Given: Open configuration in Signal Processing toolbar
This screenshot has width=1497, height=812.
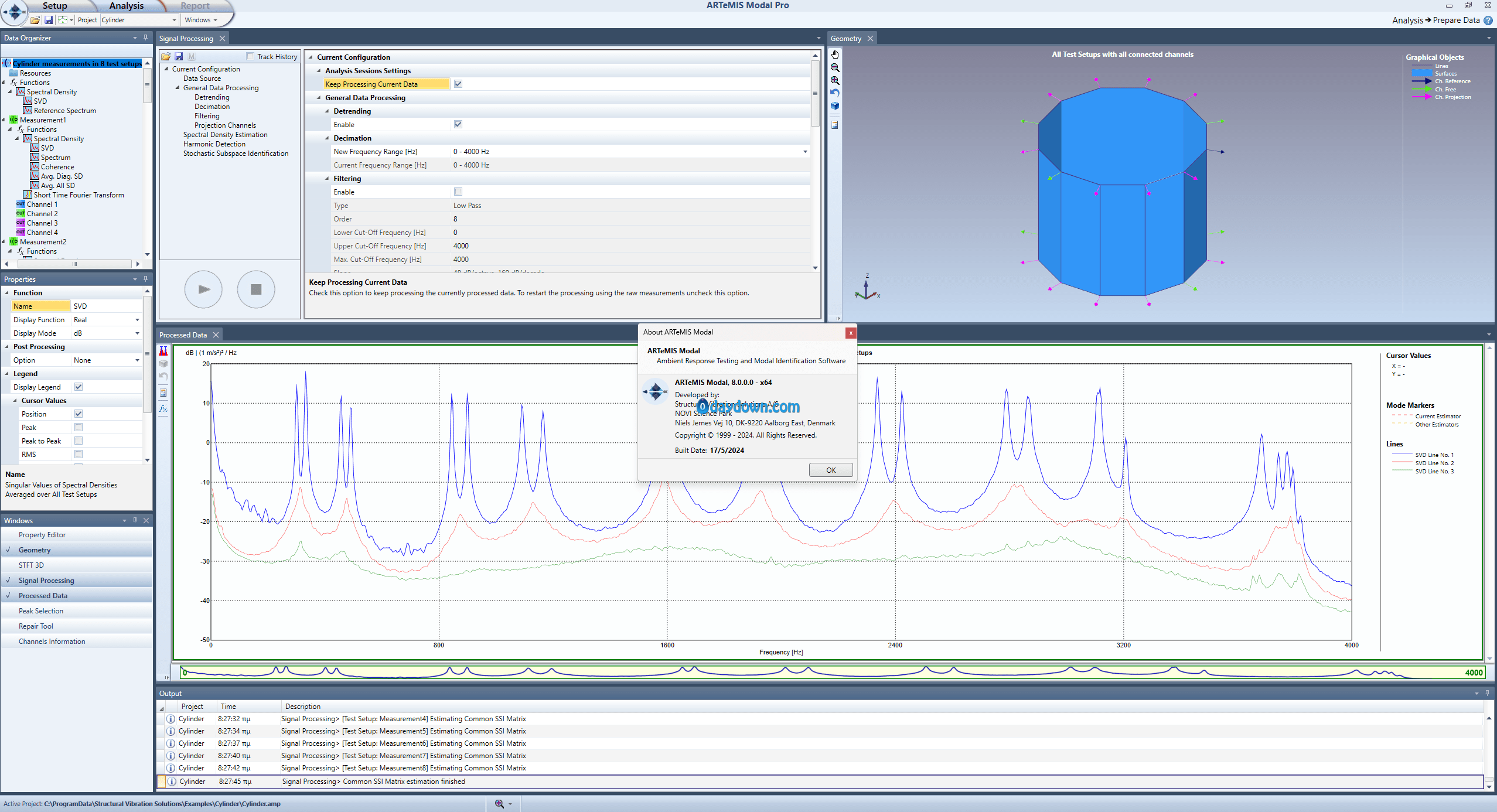Looking at the screenshot, I should point(166,56).
